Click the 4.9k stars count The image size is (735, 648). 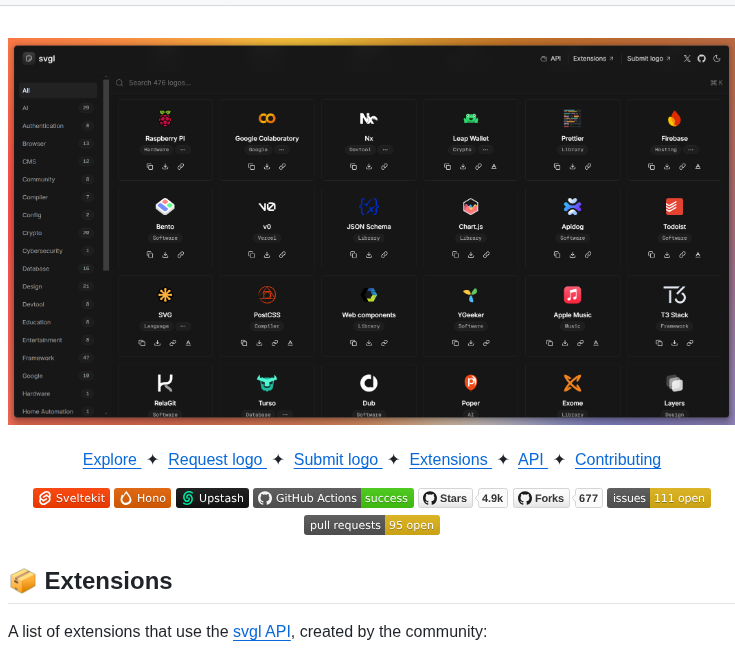pos(492,498)
